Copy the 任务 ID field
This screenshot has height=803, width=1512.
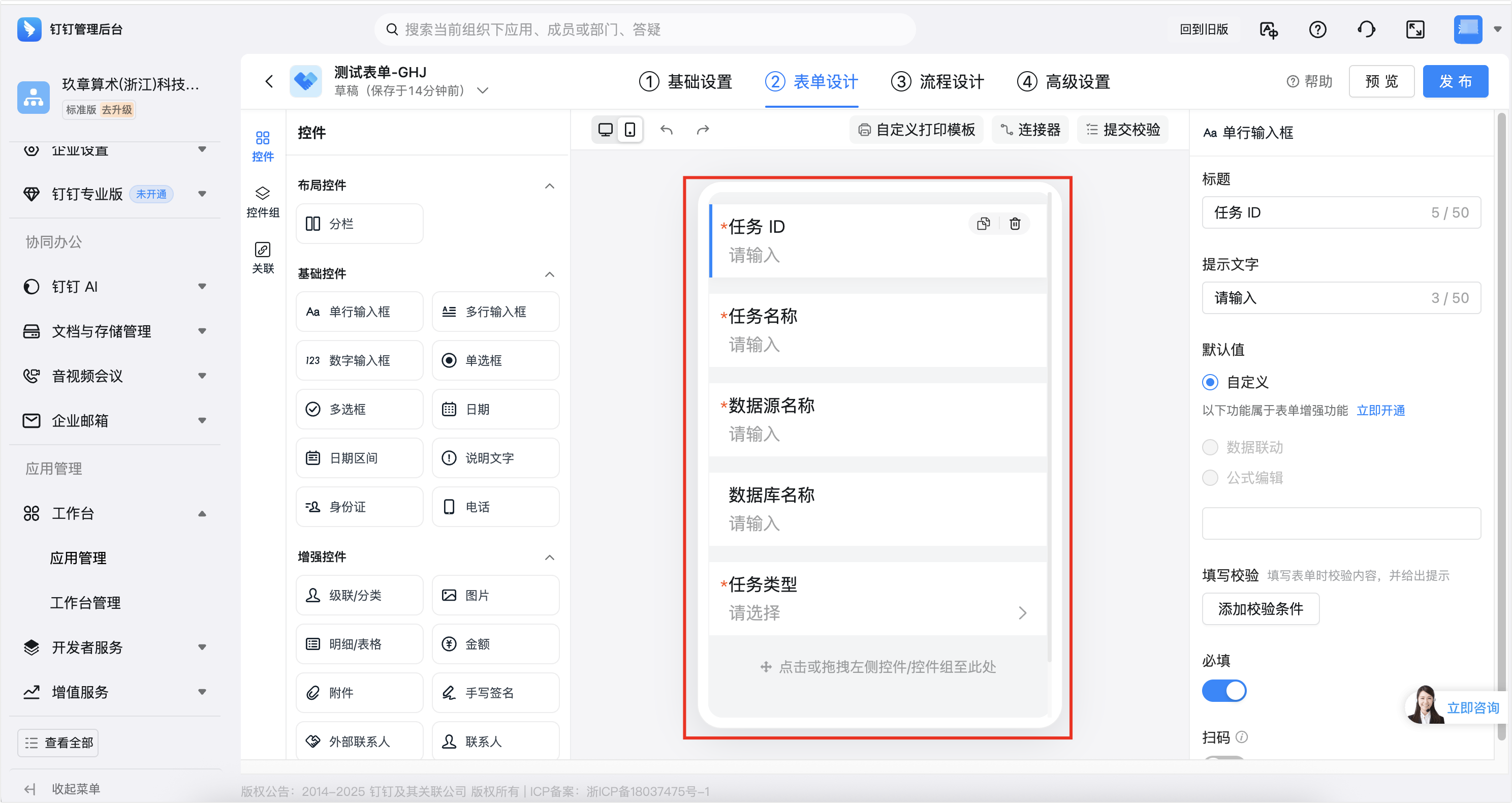click(x=983, y=224)
